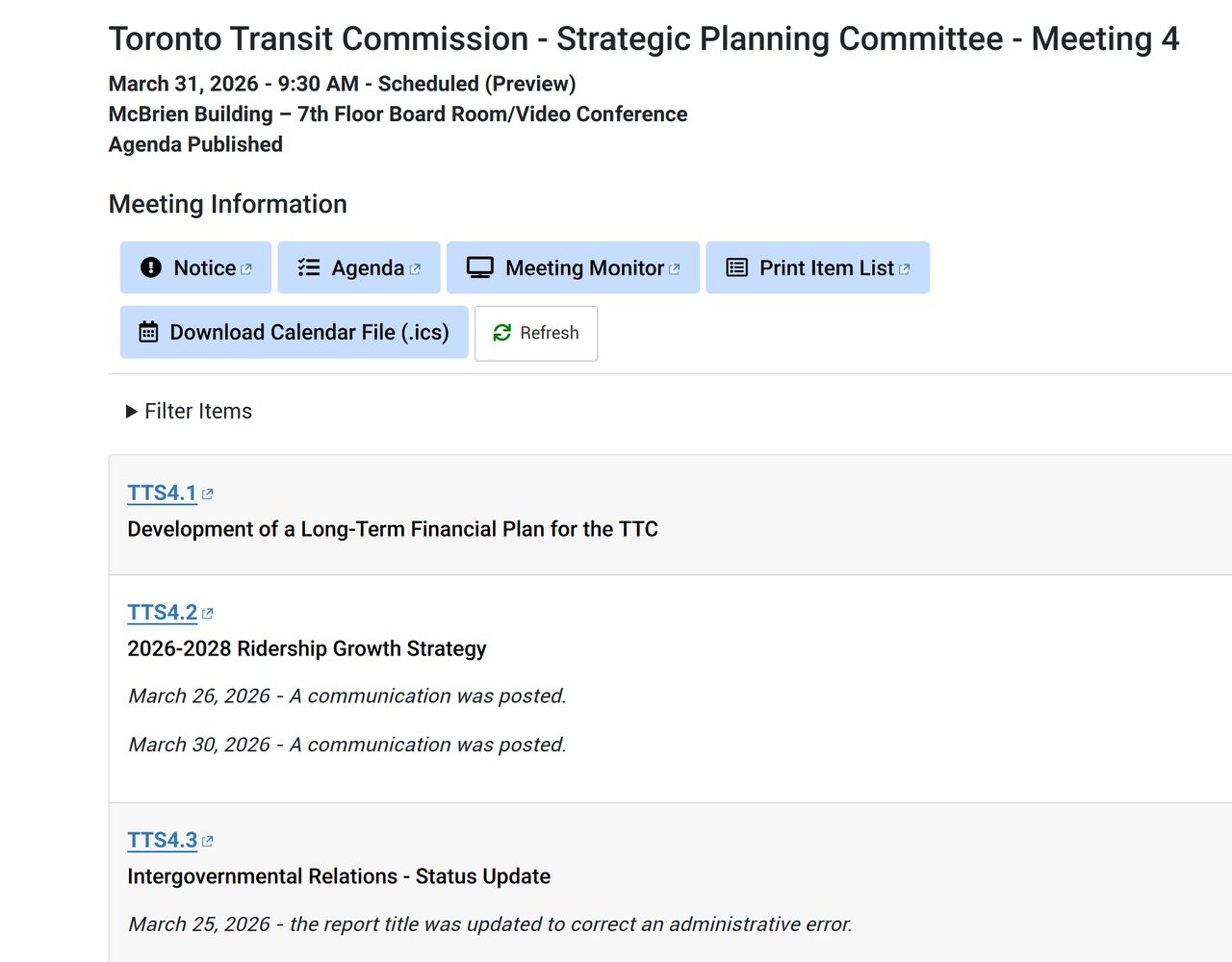Screen dimensions: 1232x962
Task: Click external link icon beside TTS4.2
Action: tap(208, 614)
